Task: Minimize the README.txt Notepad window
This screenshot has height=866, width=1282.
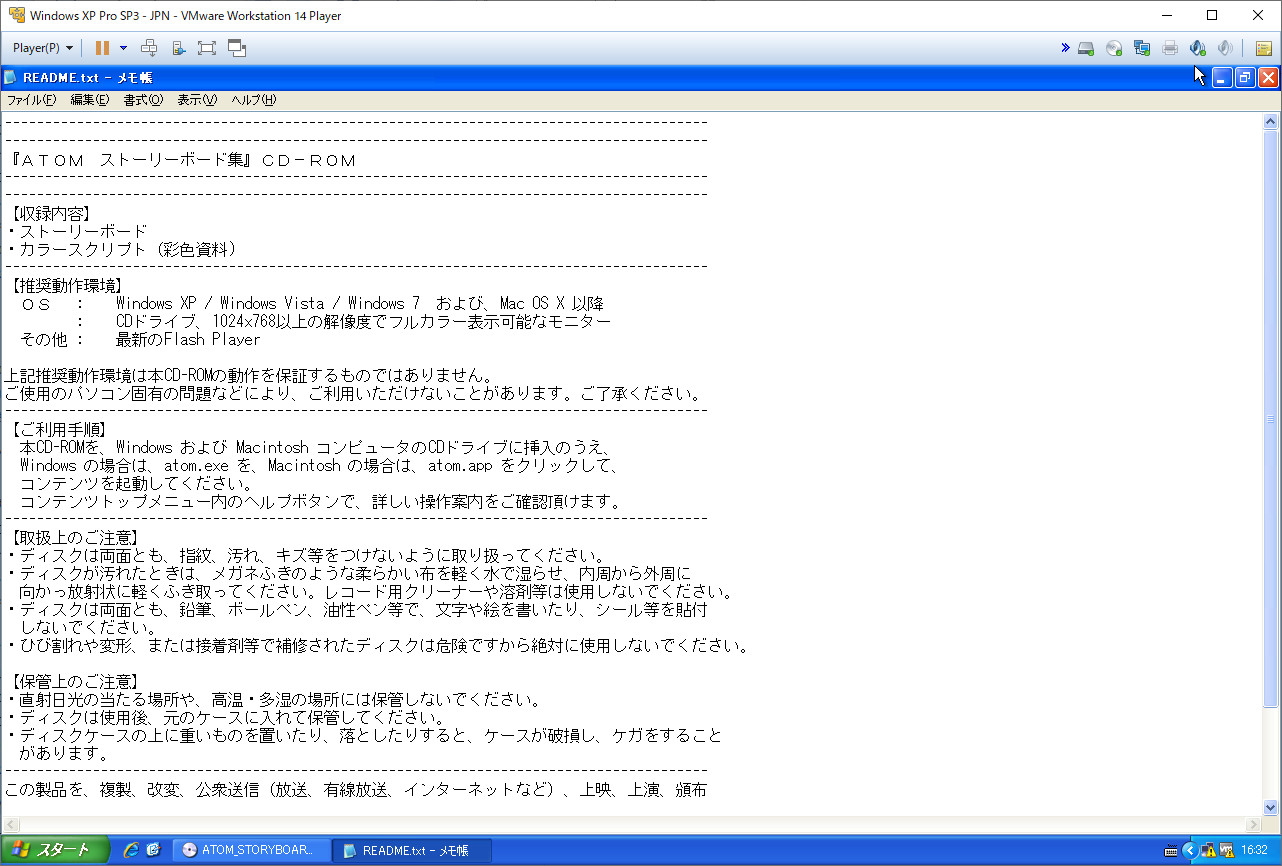Action: pyautogui.click(x=1222, y=77)
